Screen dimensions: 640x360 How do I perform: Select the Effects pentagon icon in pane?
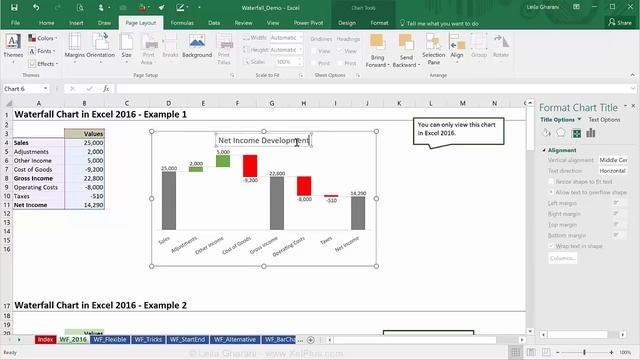561,133
